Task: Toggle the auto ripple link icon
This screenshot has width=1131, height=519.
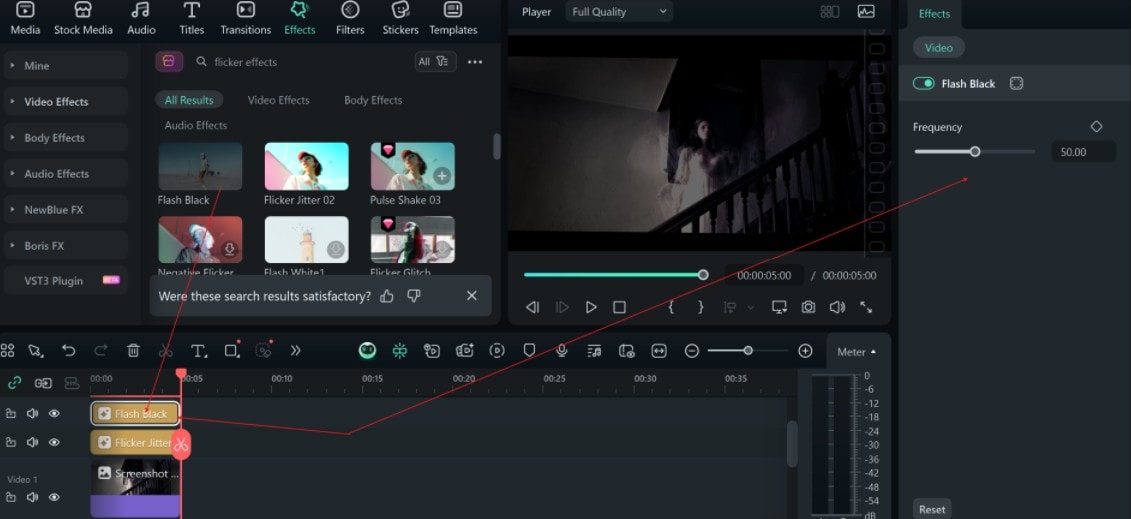Action: (14, 383)
